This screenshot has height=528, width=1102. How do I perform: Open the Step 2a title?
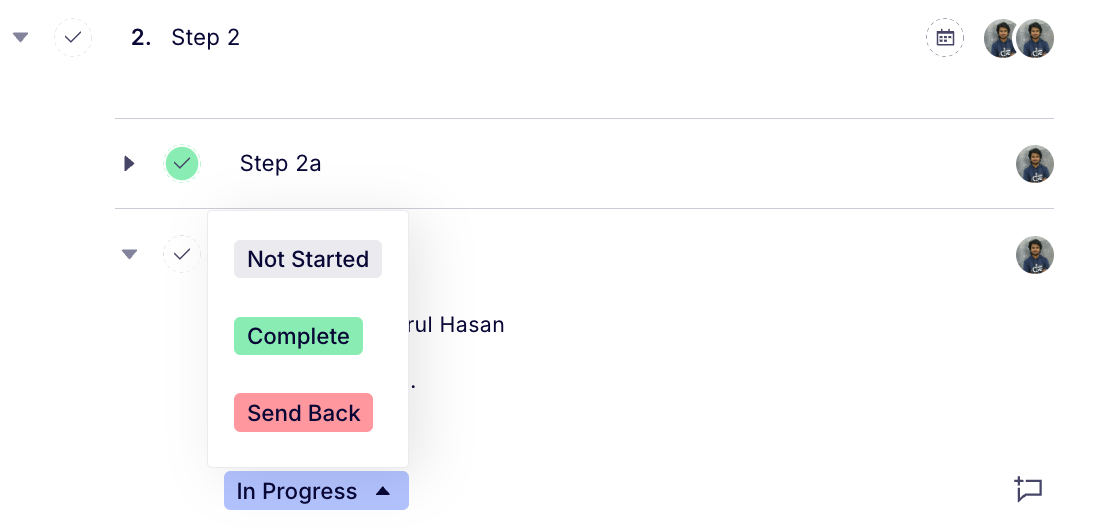tap(280, 164)
